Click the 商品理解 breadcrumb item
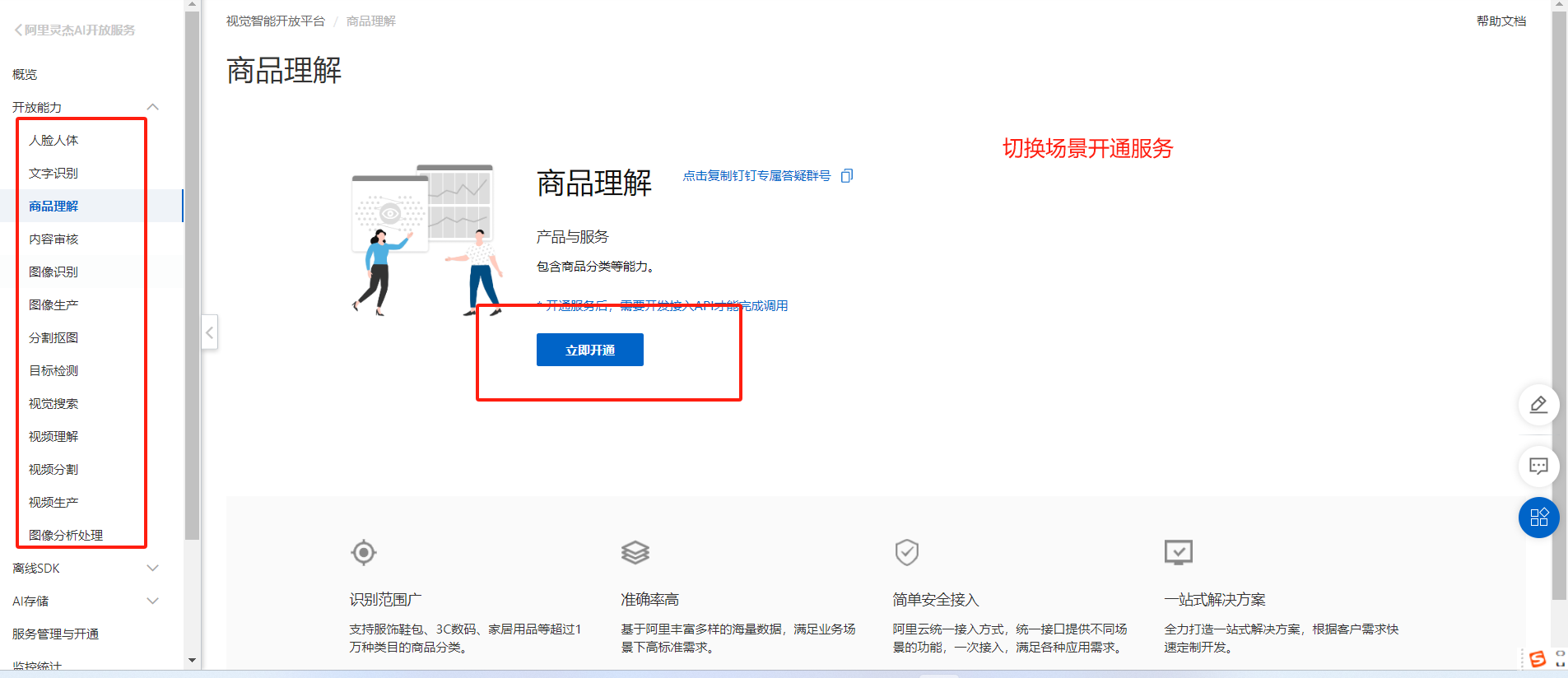Viewport: 1568px width, 678px height. tap(371, 21)
